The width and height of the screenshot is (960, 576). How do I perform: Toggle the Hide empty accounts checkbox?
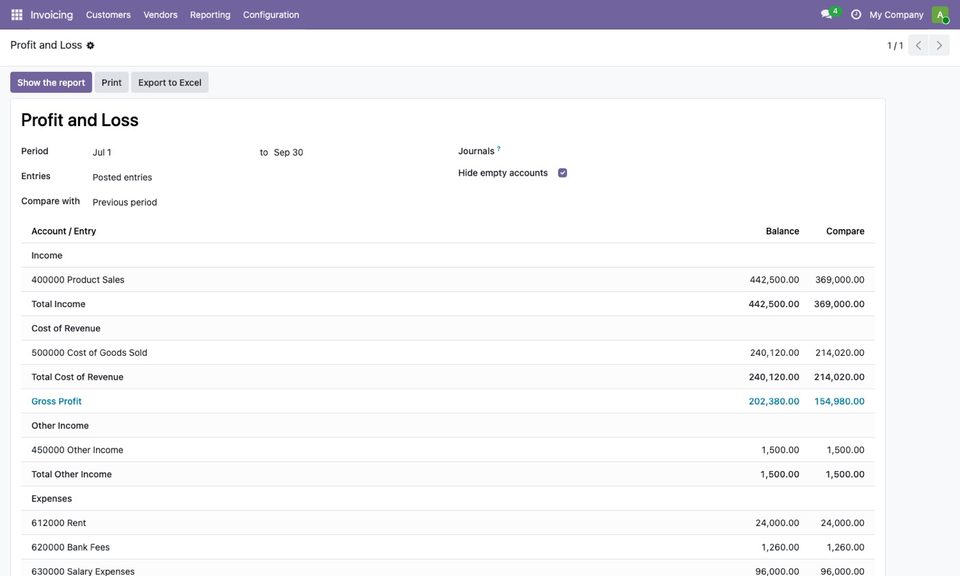tap(562, 173)
